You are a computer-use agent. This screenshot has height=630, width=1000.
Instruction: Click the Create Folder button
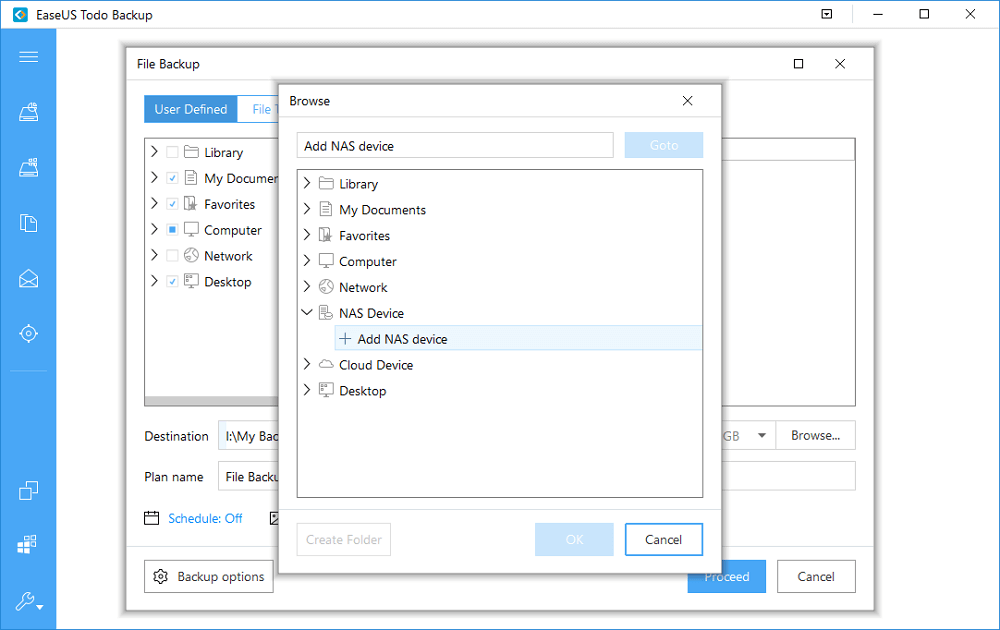click(x=344, y=539)
